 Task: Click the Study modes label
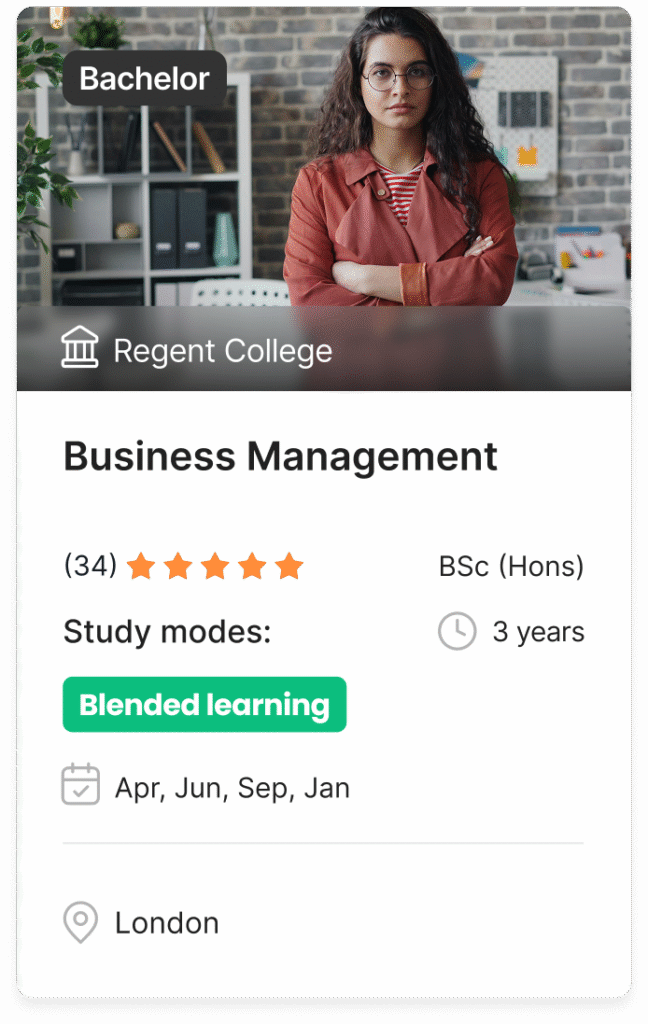(167, 632)
